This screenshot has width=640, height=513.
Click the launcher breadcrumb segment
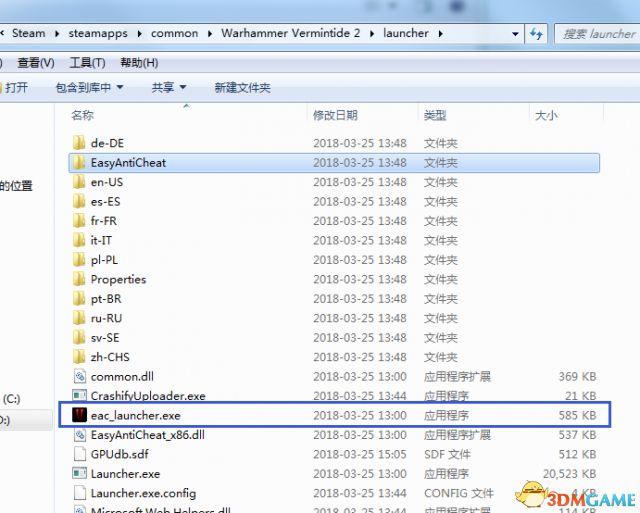click(406, 33)
